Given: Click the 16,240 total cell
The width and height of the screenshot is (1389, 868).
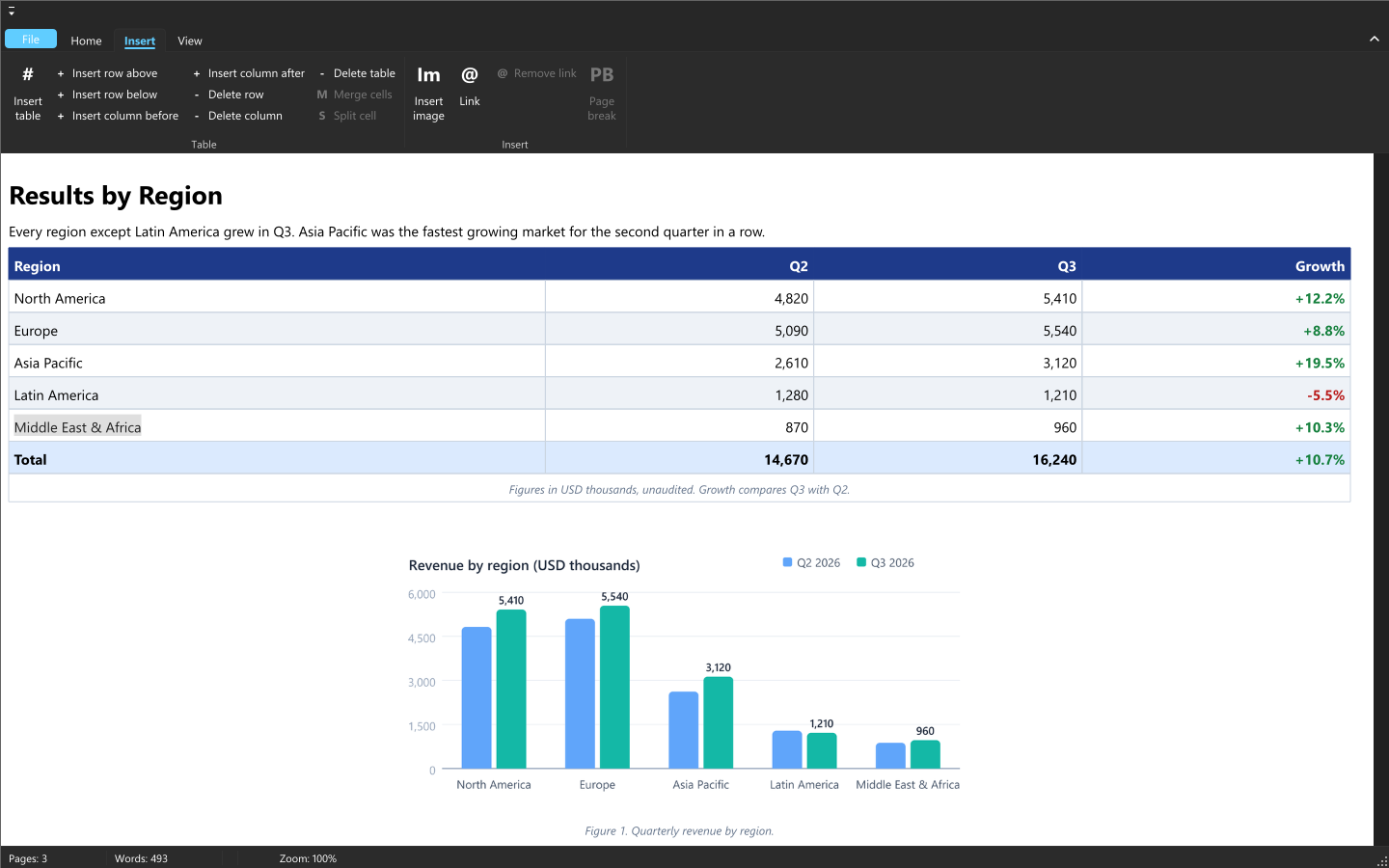Looking at the screenshot, I should point(948,460).
